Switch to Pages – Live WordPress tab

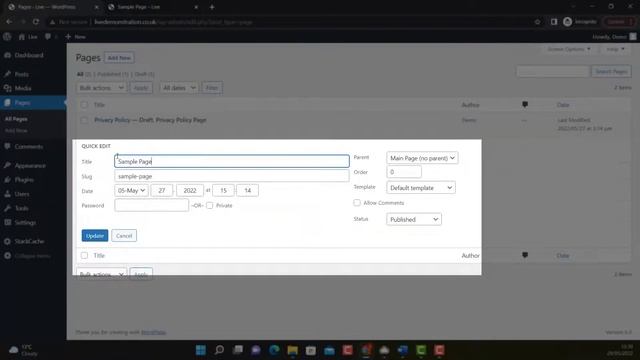click(53, 7)
